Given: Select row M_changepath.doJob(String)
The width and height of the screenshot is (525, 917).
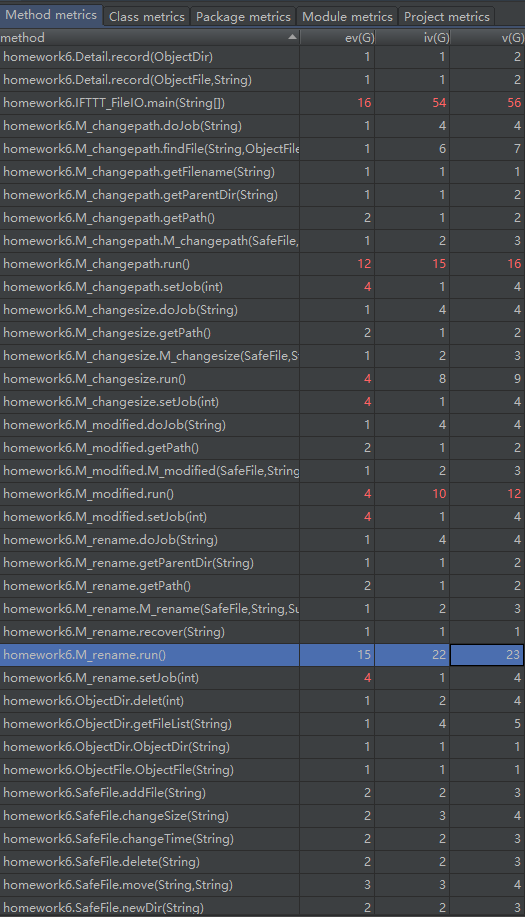Looking at the screenshot, I should point(262,126).
